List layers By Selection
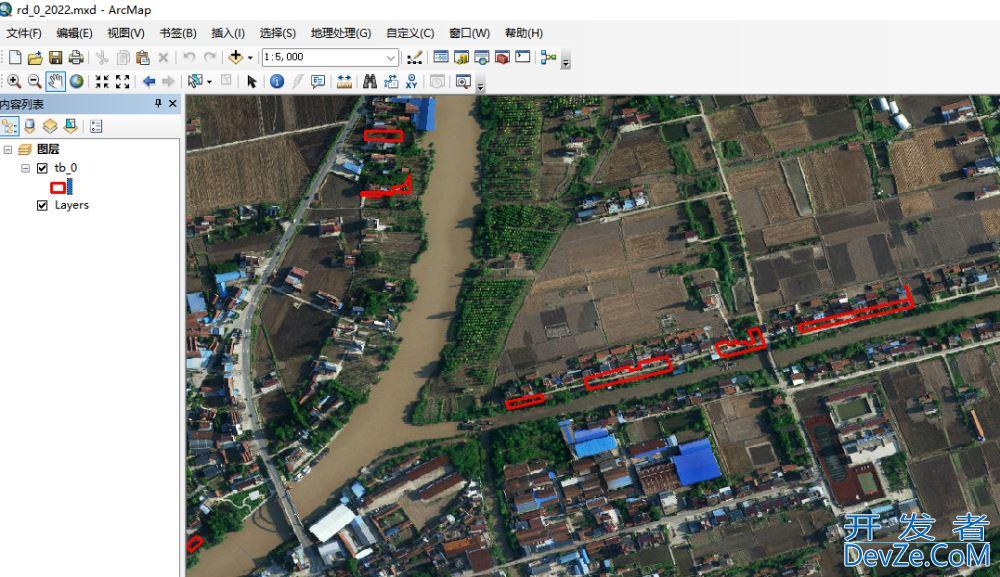This screenshot has width=1000, height=577. [x=70, y=126]
